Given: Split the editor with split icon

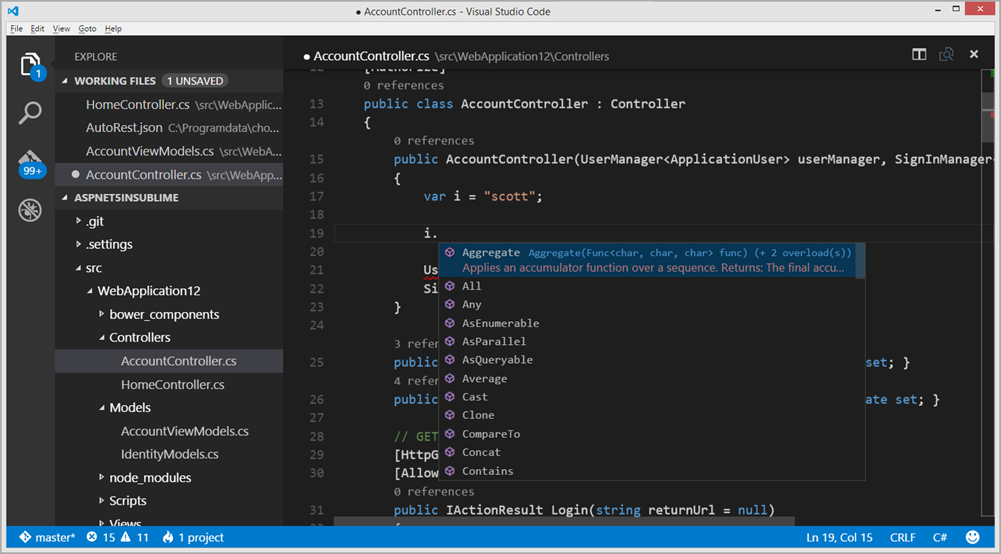Looking at the screenshot, I should point(919,55).
